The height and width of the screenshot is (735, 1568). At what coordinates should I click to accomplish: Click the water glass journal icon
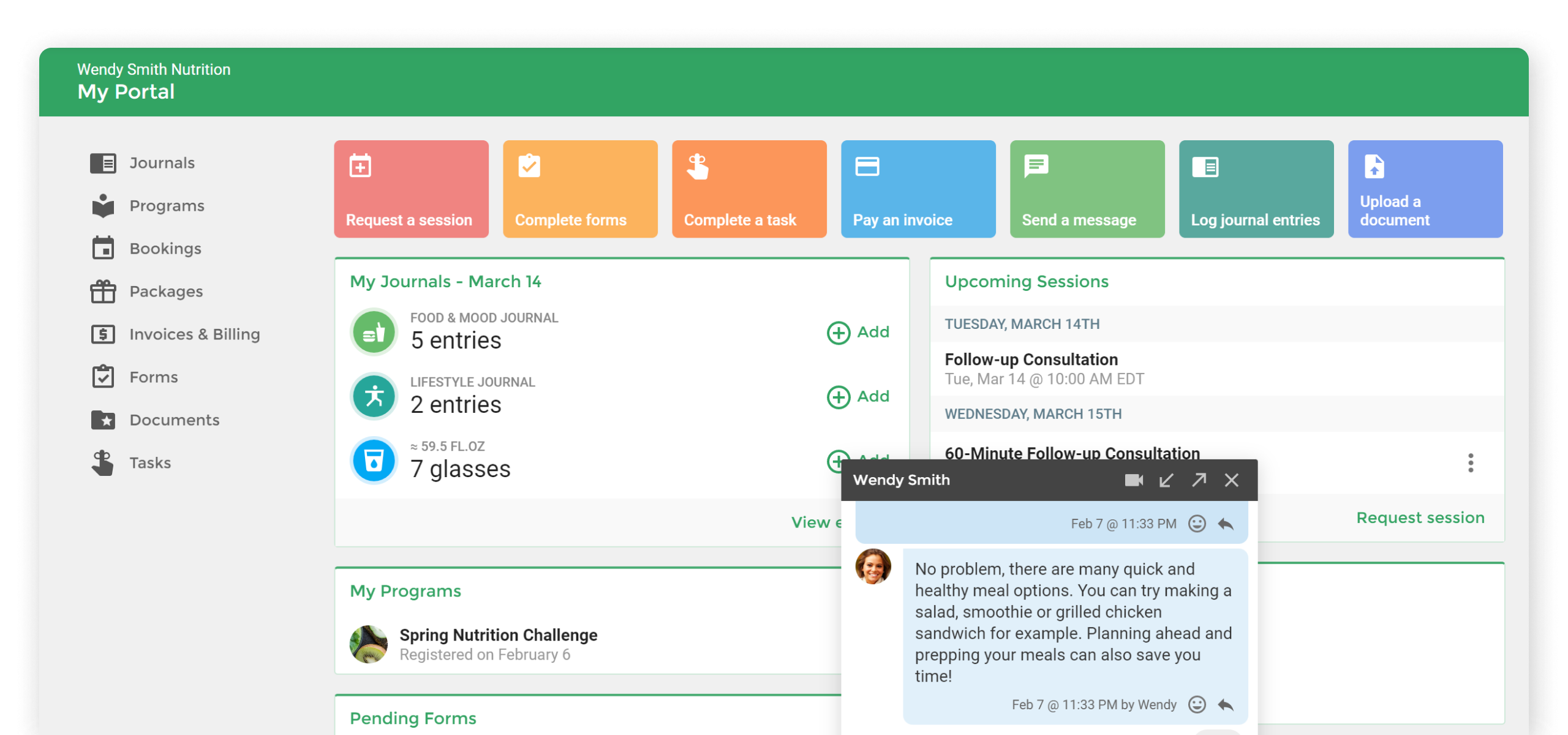tap(374, 460)
